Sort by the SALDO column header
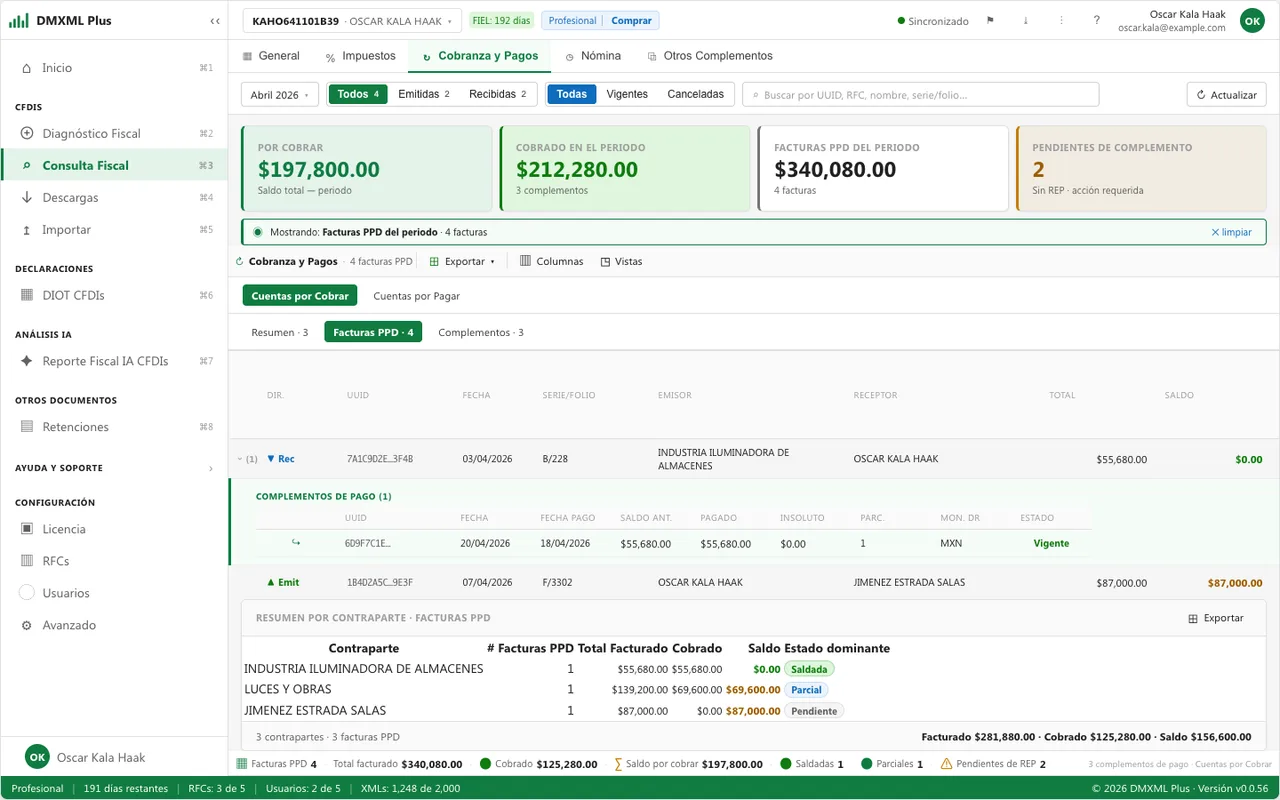This screenshot has width=1280, height=800. tap(1179, 395)
